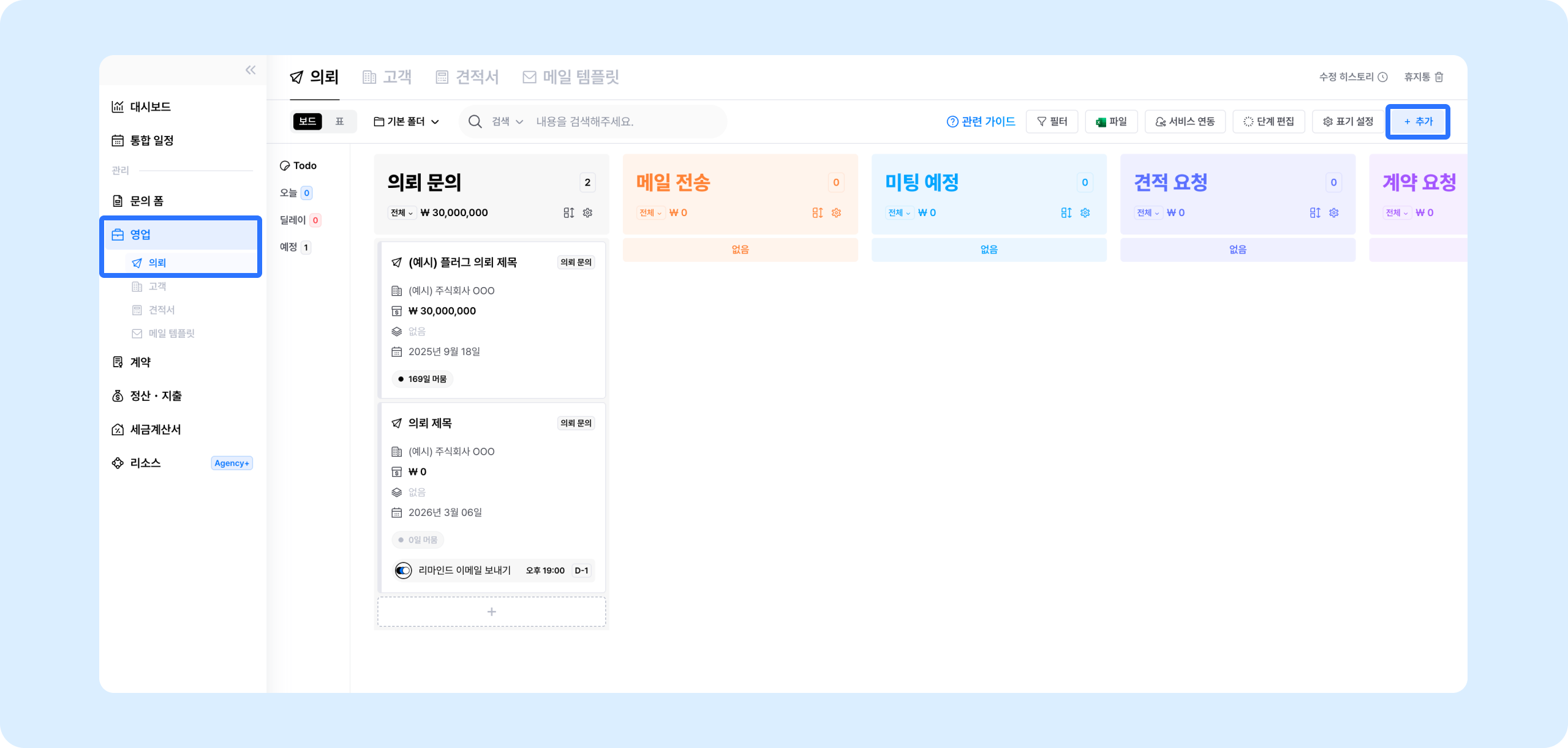Image resolution: width=1568 pixels, height=748 pixels.
Task: Click the search magnifier icon
Action: 475,122
